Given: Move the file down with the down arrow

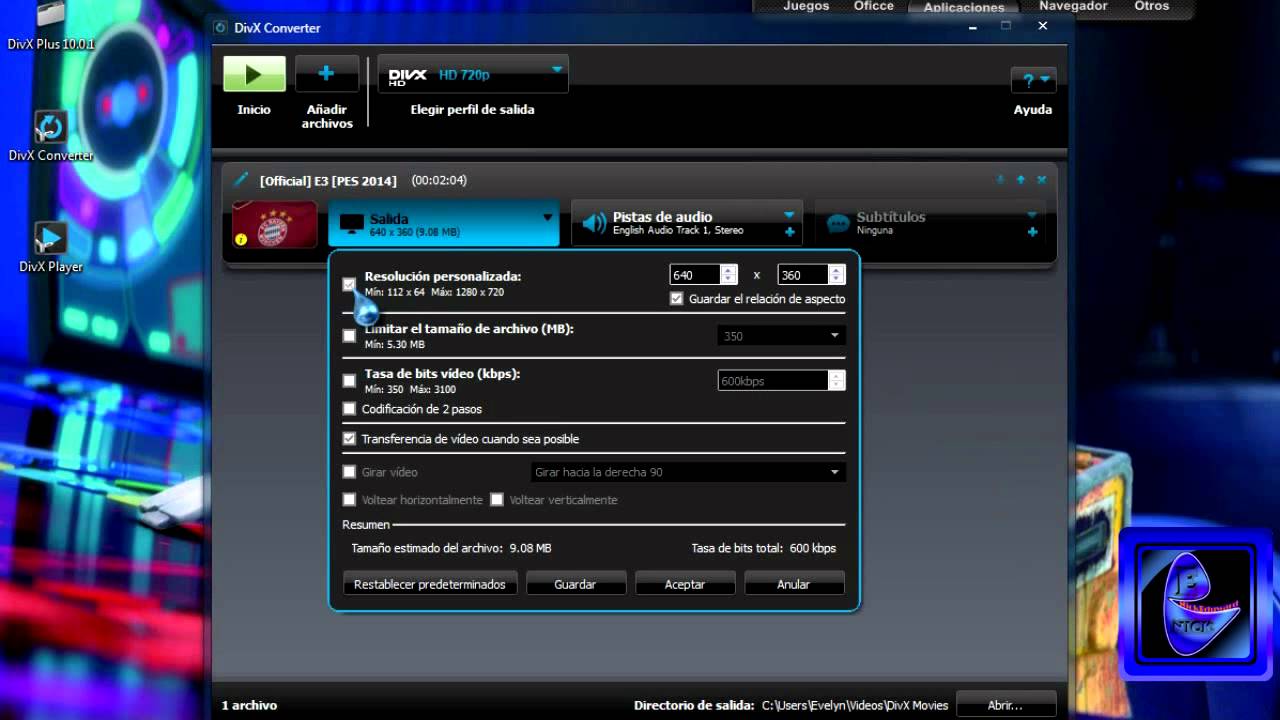Looking at the screenshot, I should coord(1000,180).
